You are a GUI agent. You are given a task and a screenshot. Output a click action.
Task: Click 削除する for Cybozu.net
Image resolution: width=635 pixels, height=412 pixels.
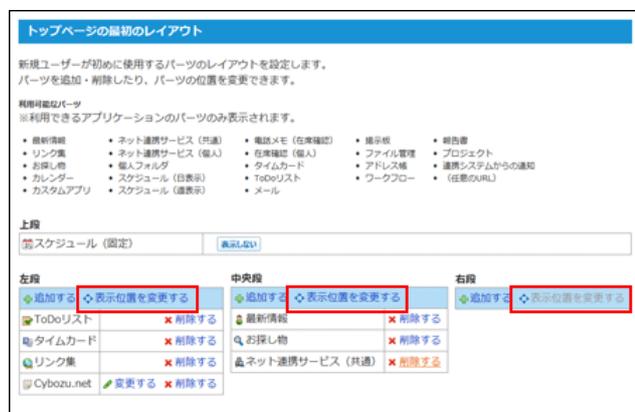[196, 383]
